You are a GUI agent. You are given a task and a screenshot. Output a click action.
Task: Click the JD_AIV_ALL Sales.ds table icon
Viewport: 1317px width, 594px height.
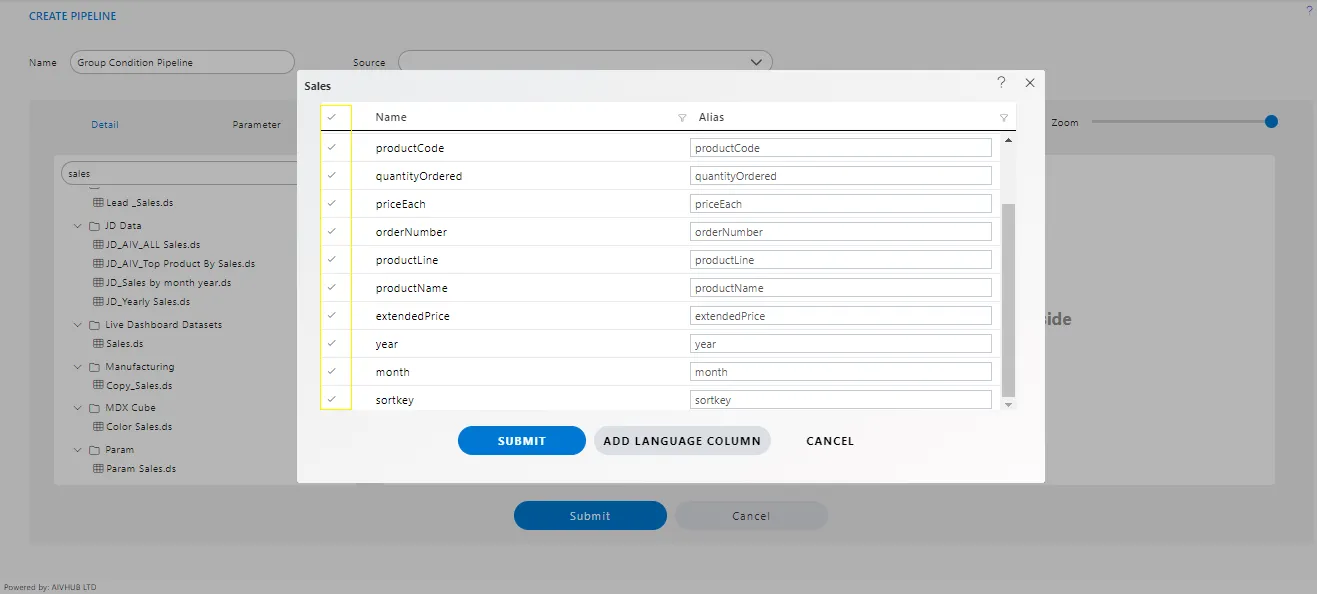pyautogui.click(x=98, y=244)
